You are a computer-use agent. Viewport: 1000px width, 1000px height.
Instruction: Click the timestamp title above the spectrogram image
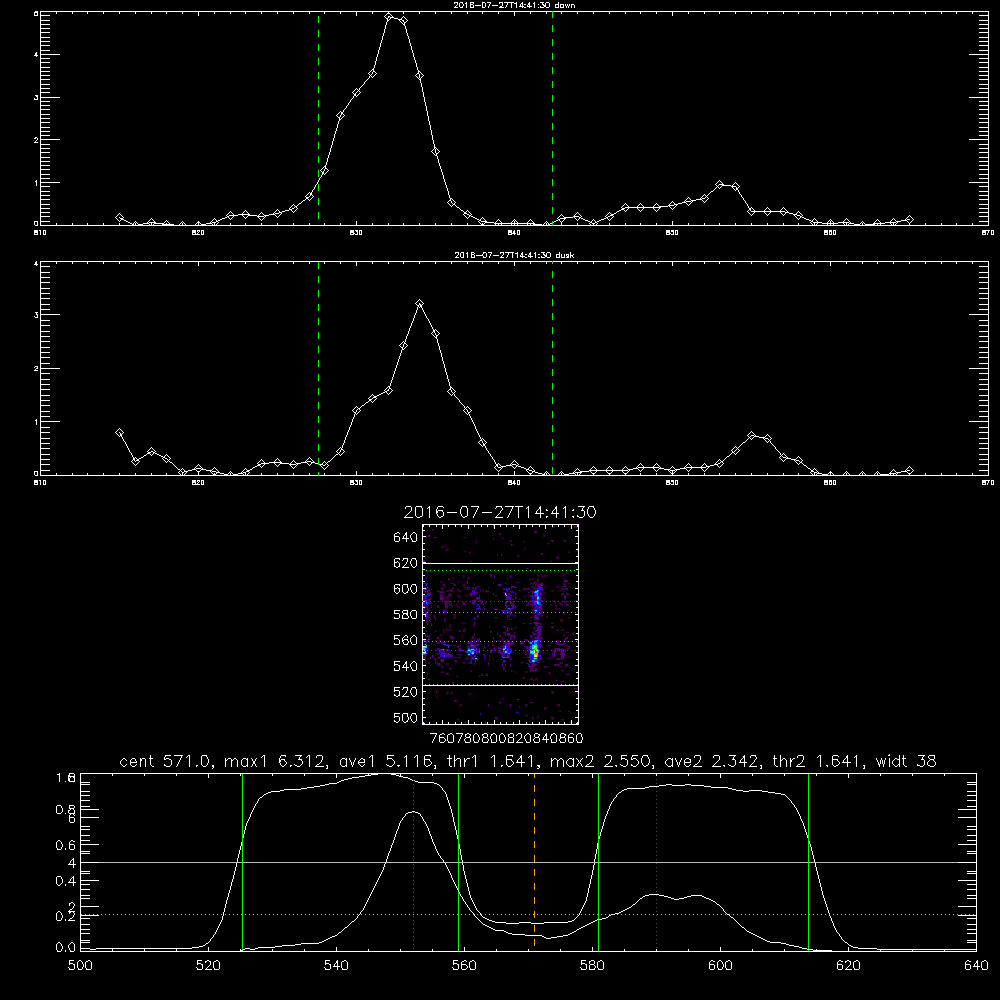point(500,512)
